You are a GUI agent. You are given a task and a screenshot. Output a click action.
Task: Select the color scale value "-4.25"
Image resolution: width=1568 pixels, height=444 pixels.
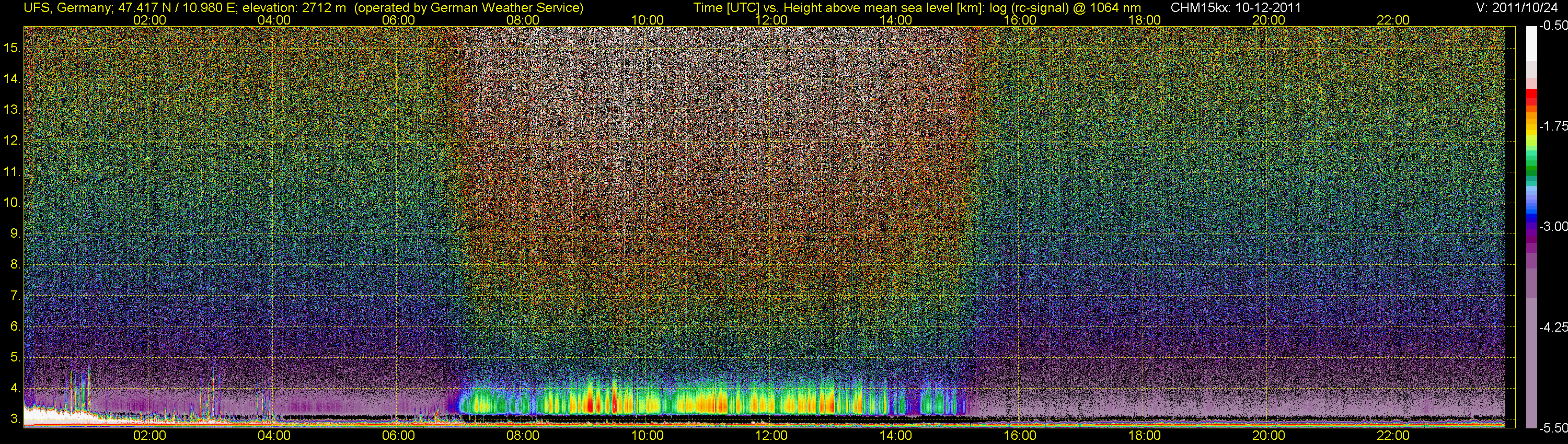(1553, 327)
